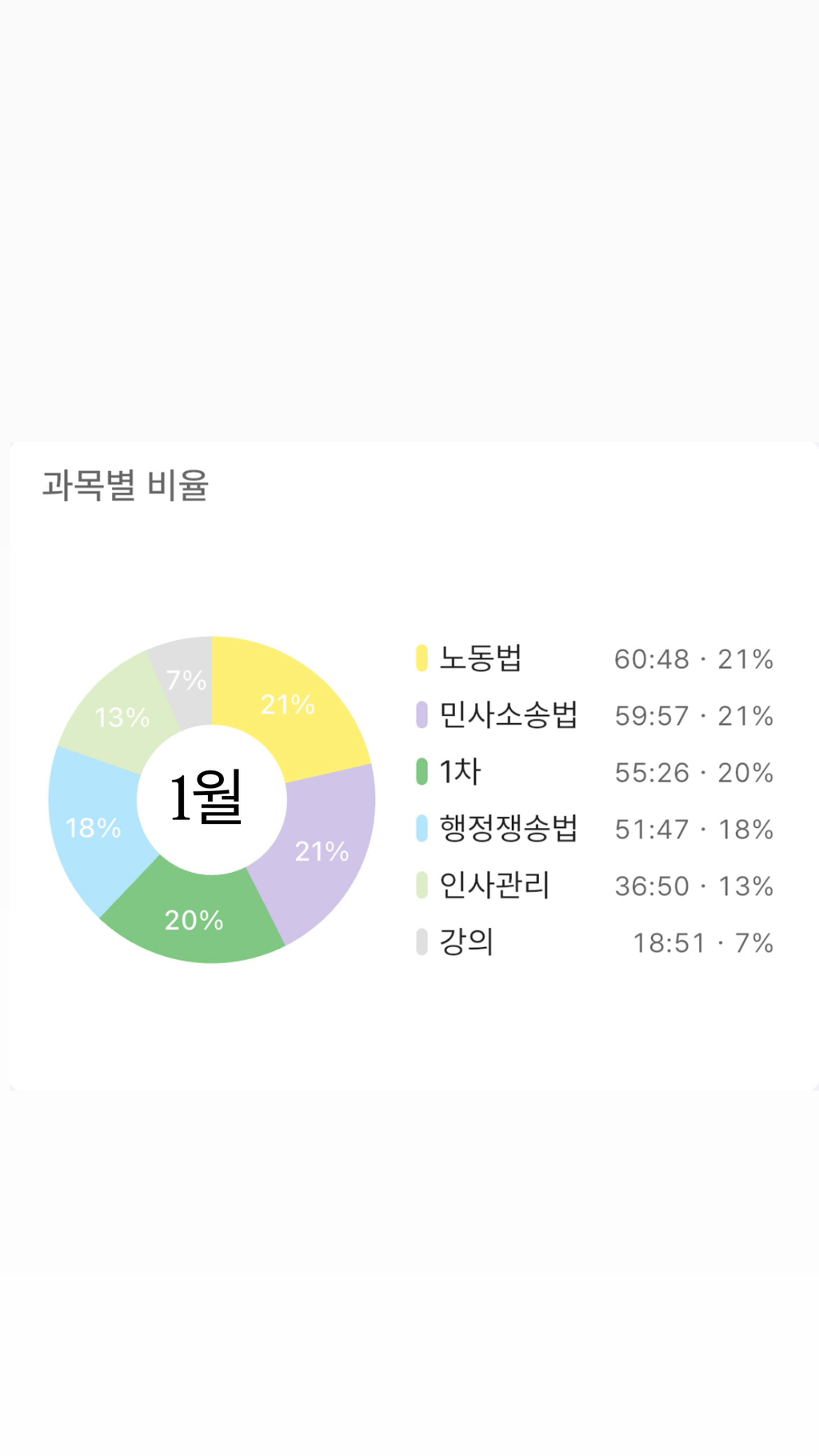
Task: Click the 1월 label in chart center
Action: tap(206, 798)
